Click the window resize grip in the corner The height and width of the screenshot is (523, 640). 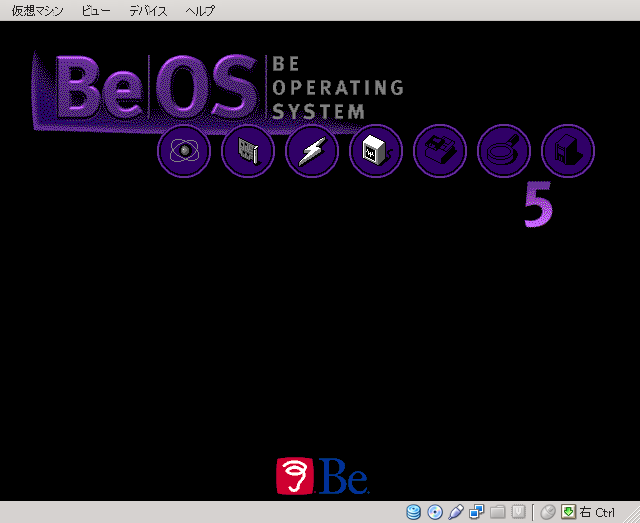(x=633, y=516)
